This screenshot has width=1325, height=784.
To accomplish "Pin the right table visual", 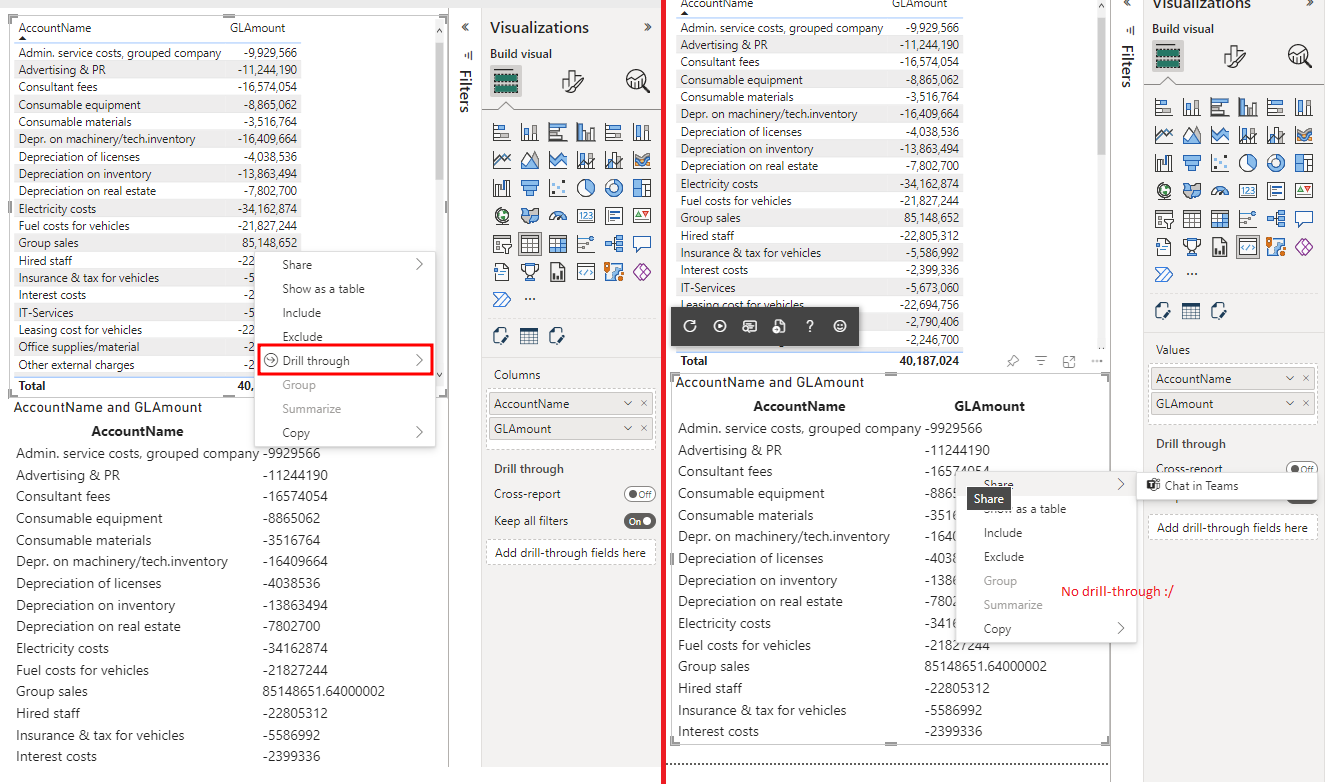I will click(x=1013, y=361).
